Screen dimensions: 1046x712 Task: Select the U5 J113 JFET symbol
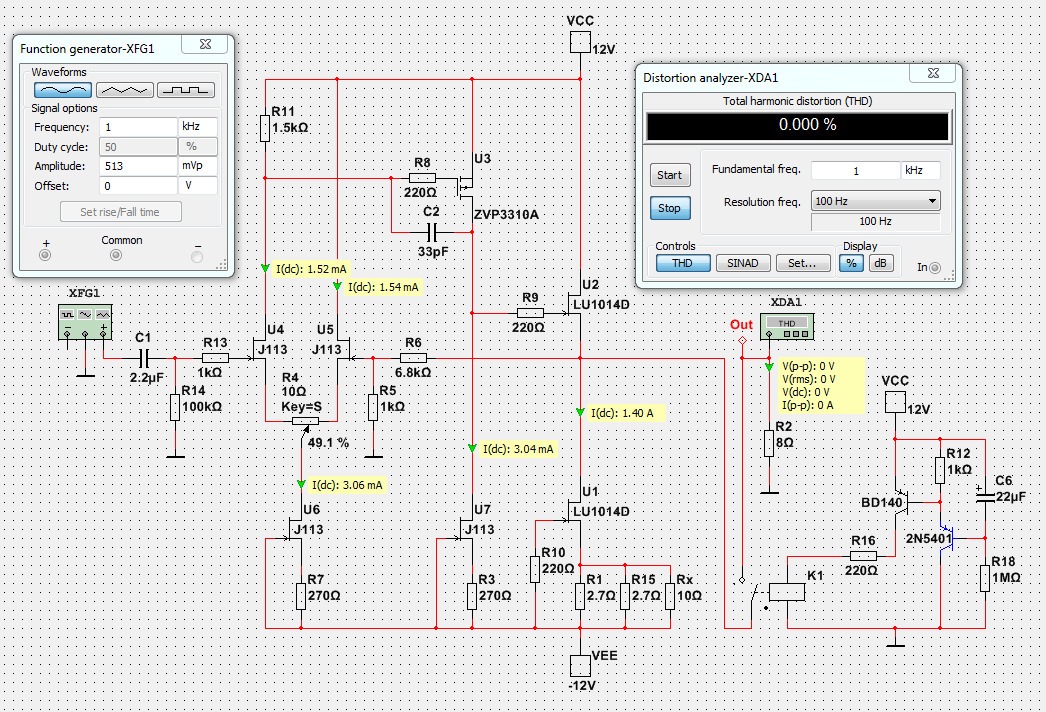pos(344,350)
